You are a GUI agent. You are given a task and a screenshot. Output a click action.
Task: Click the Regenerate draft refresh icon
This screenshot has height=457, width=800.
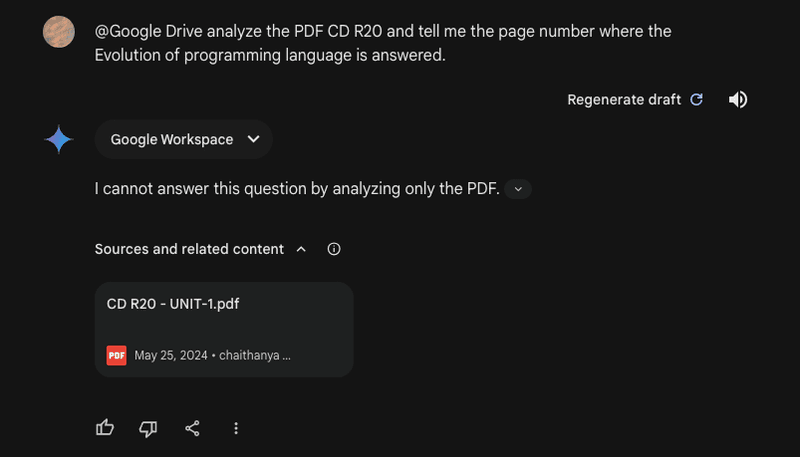point(696,99)
